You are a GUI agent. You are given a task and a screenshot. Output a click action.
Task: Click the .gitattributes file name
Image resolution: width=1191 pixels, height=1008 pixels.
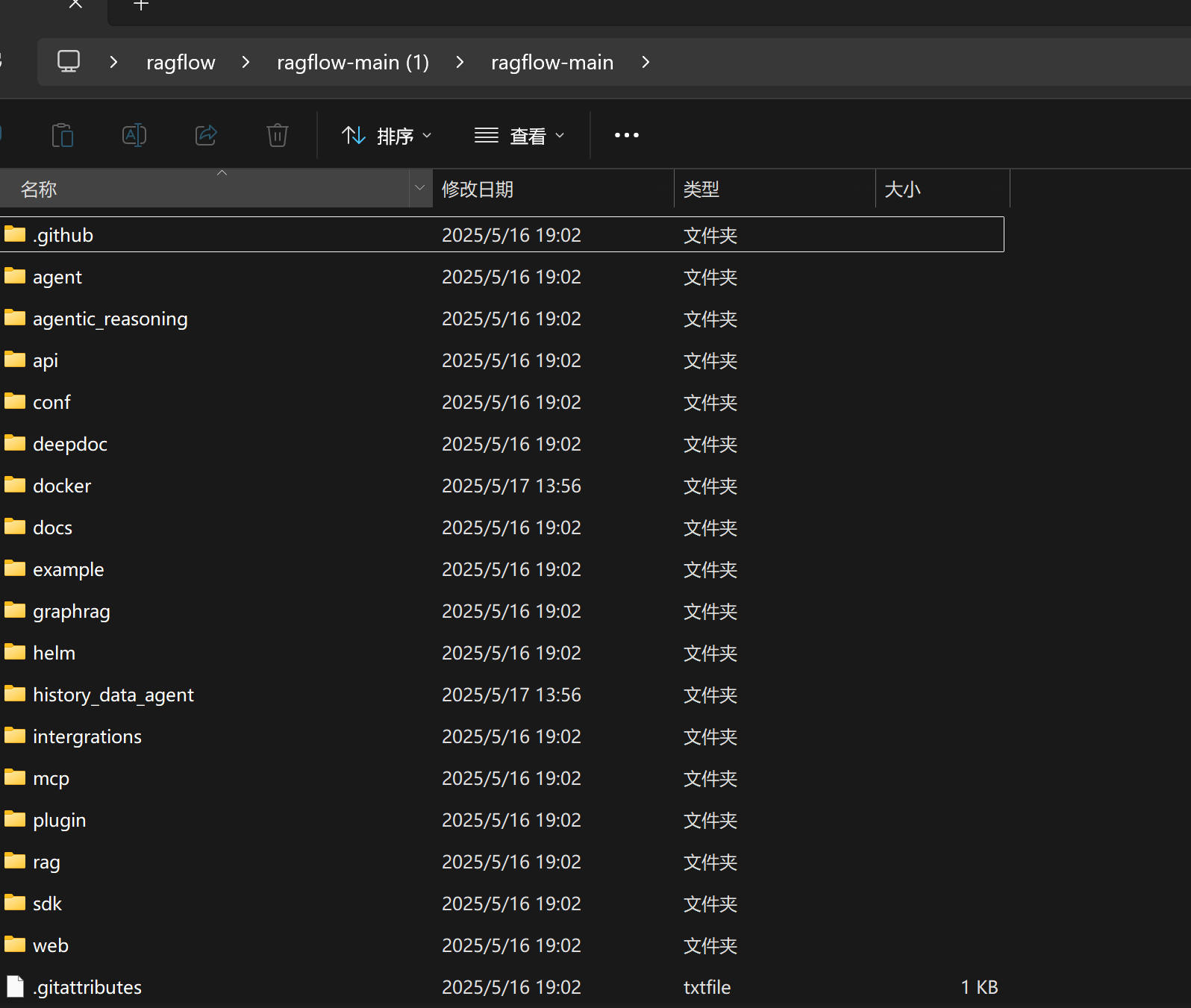(87, 988)
